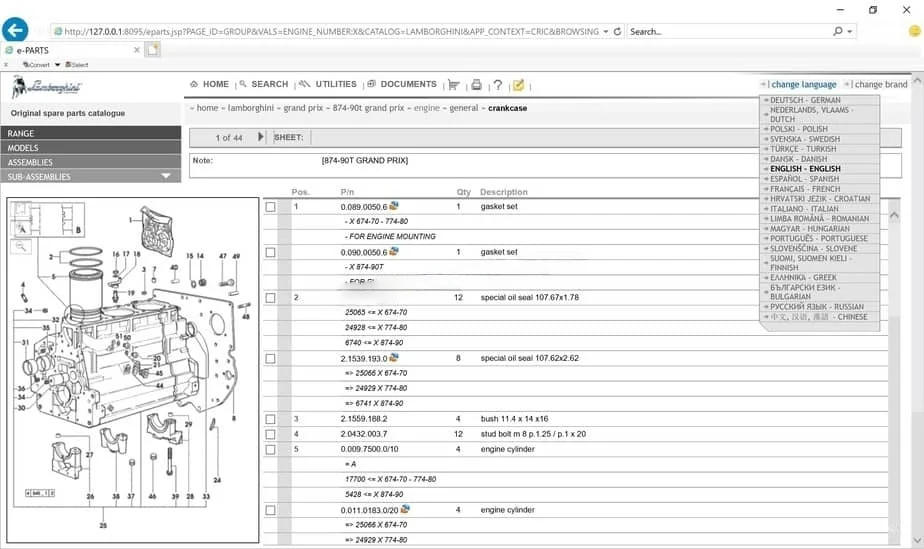Image resolution: width=924 pixels, height=549 pixels.
Task: Select FRANÇAIS - FRENCH language
Action: [x=804, y=188]
